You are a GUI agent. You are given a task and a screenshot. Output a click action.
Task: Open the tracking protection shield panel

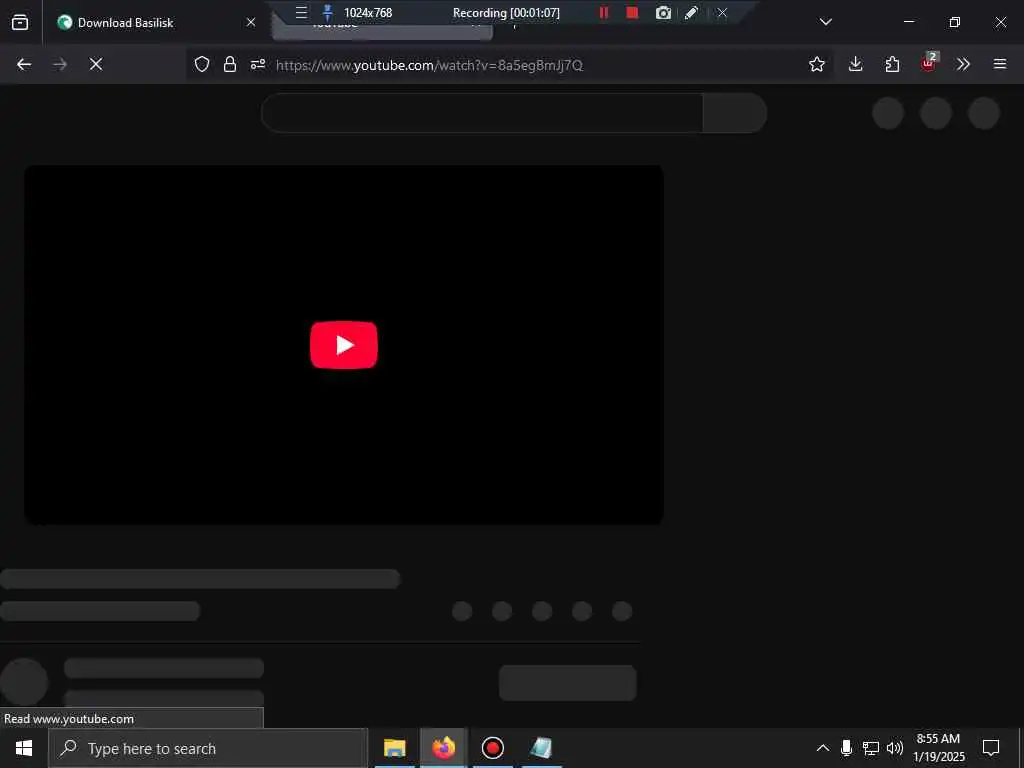(202, 64)
